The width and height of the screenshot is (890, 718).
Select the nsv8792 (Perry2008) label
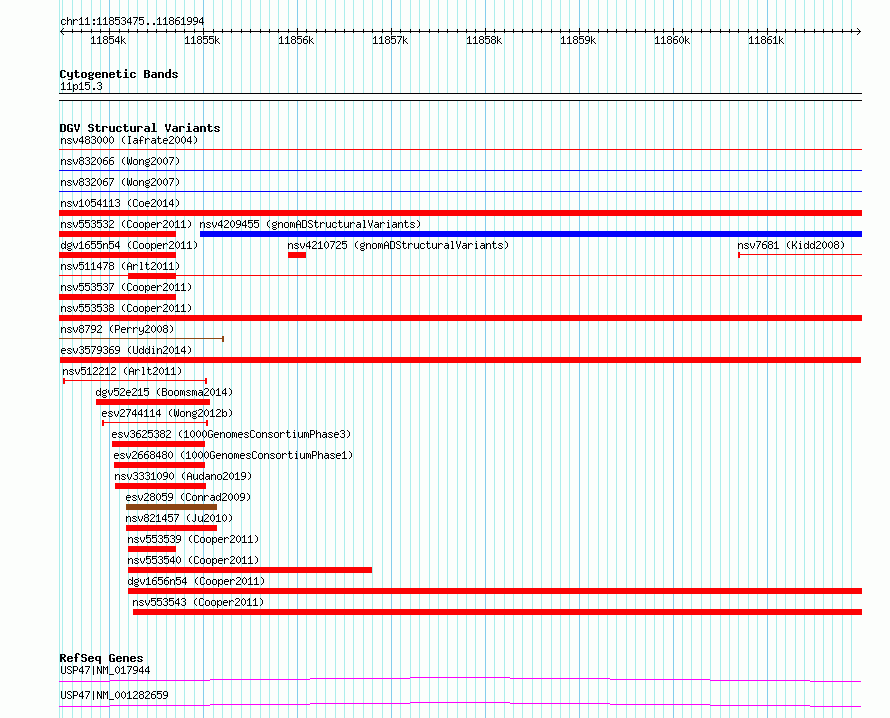117,330
